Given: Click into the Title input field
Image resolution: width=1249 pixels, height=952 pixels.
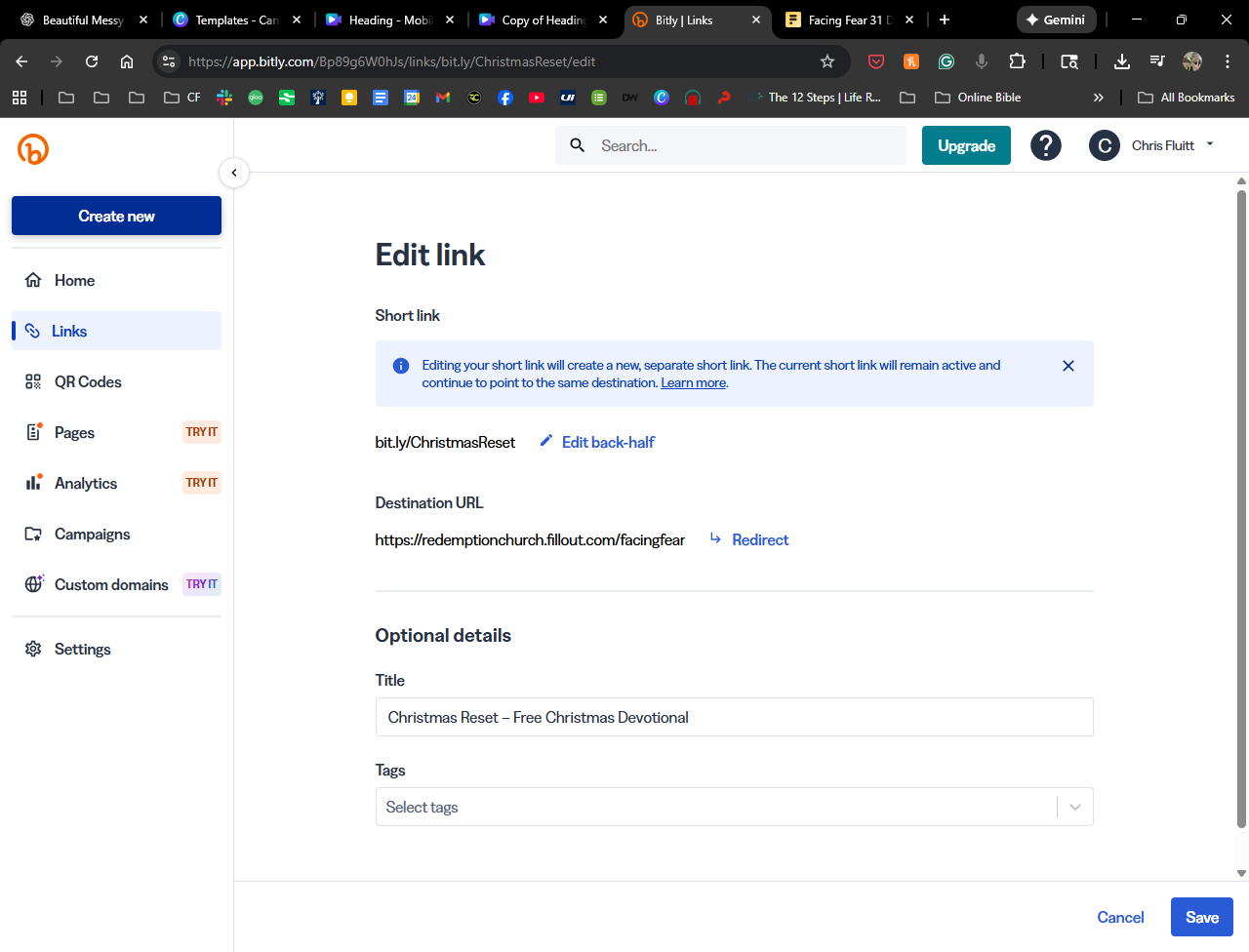Looking at the screenshot, I should 734,717.
